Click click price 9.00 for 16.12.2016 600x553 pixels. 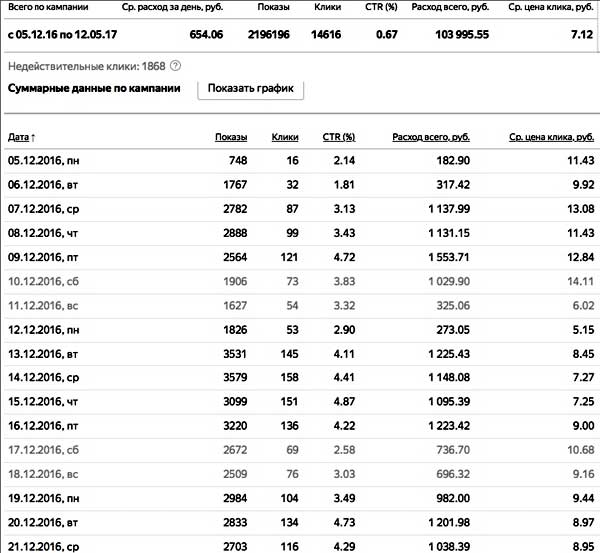[x=584, y=426]
